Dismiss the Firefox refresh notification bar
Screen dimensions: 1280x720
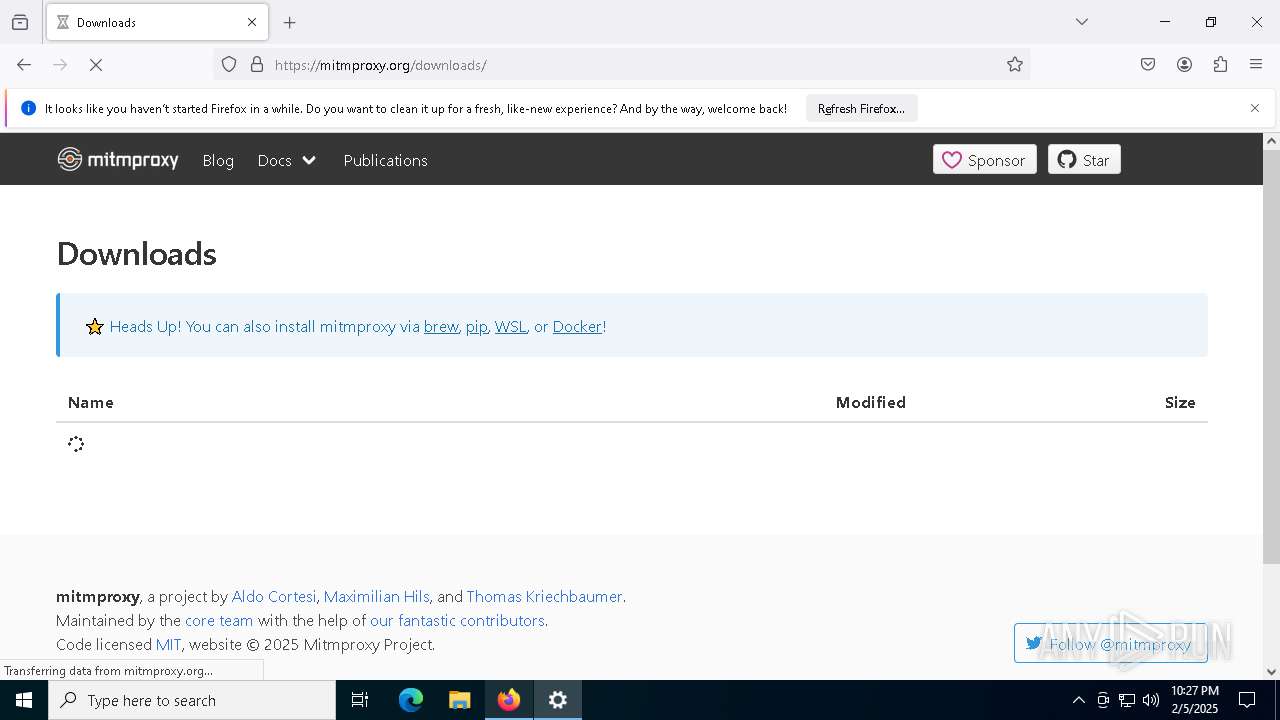(1255, 108)
